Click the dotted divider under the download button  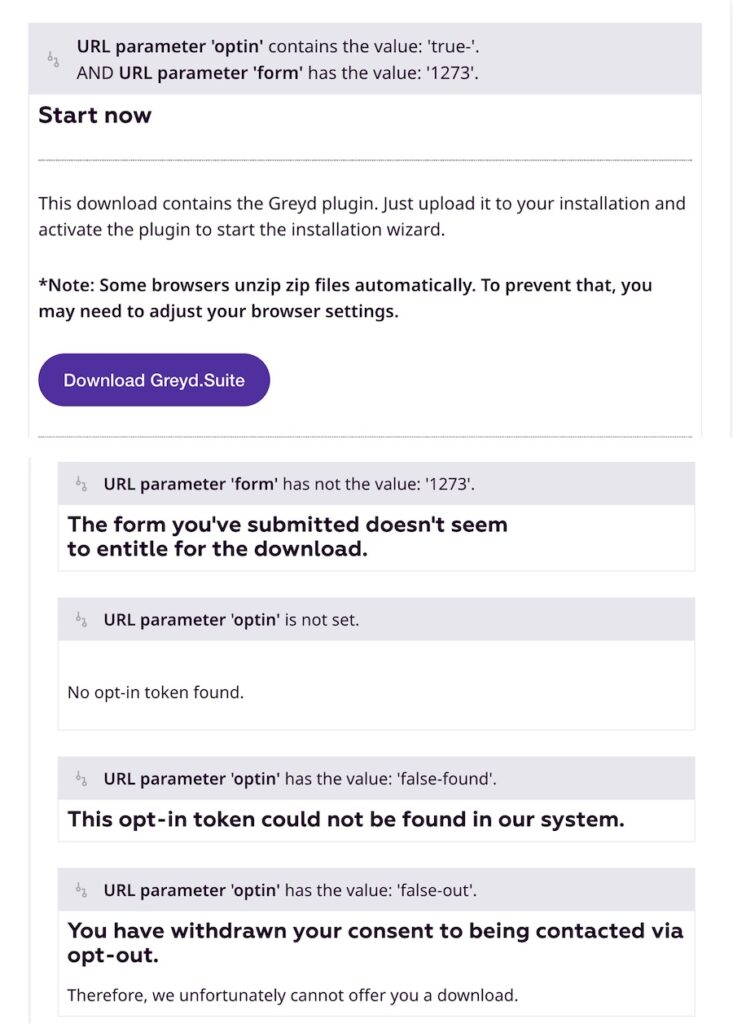tap(365, 435)
